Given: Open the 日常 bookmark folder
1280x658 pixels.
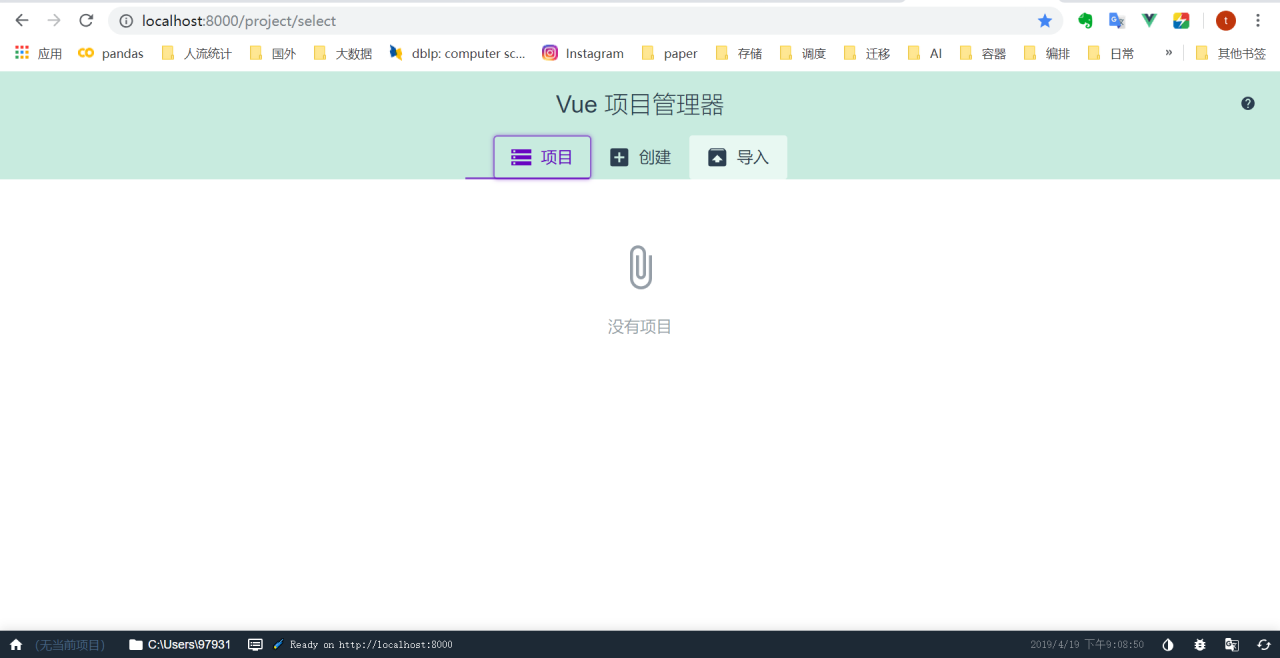Looking at the screenshot, I should click(1110, 53).
